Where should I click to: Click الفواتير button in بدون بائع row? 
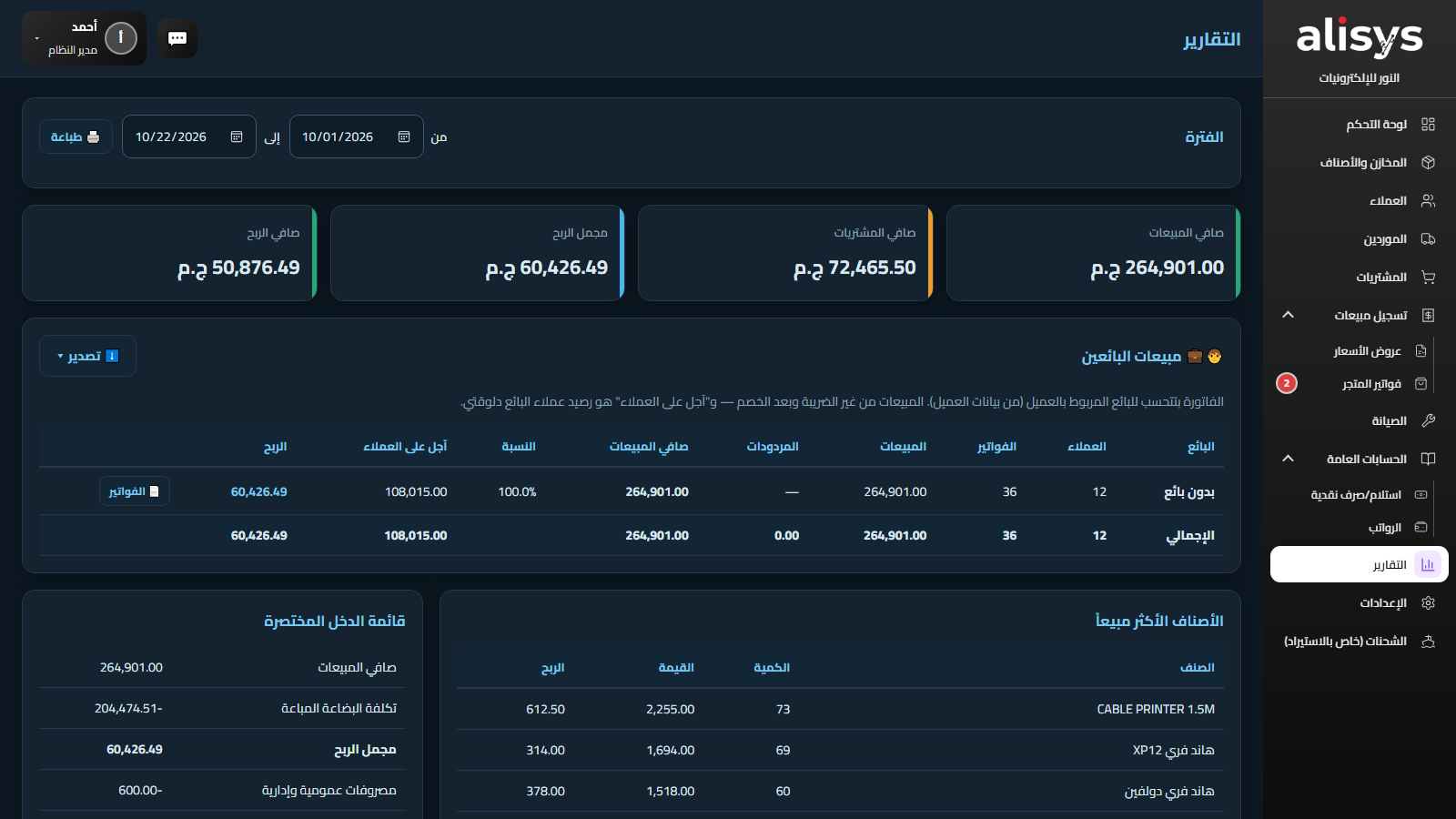click(x=135, y=491)
